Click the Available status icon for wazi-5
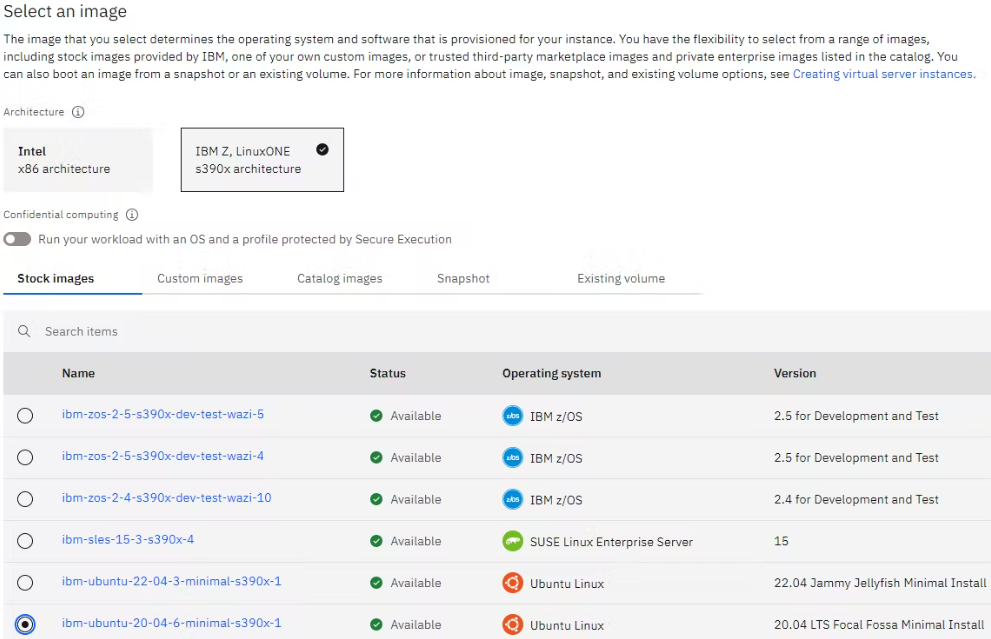 [376, 416]
